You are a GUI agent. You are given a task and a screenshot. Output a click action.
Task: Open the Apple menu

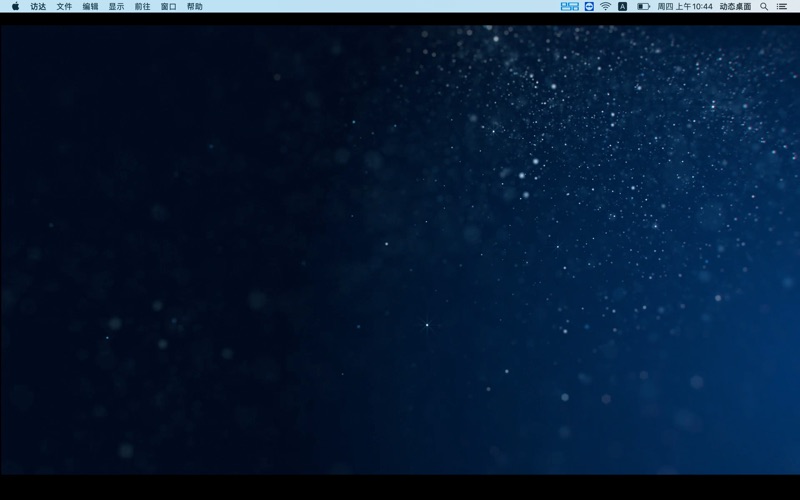click(x=15, y=6)
